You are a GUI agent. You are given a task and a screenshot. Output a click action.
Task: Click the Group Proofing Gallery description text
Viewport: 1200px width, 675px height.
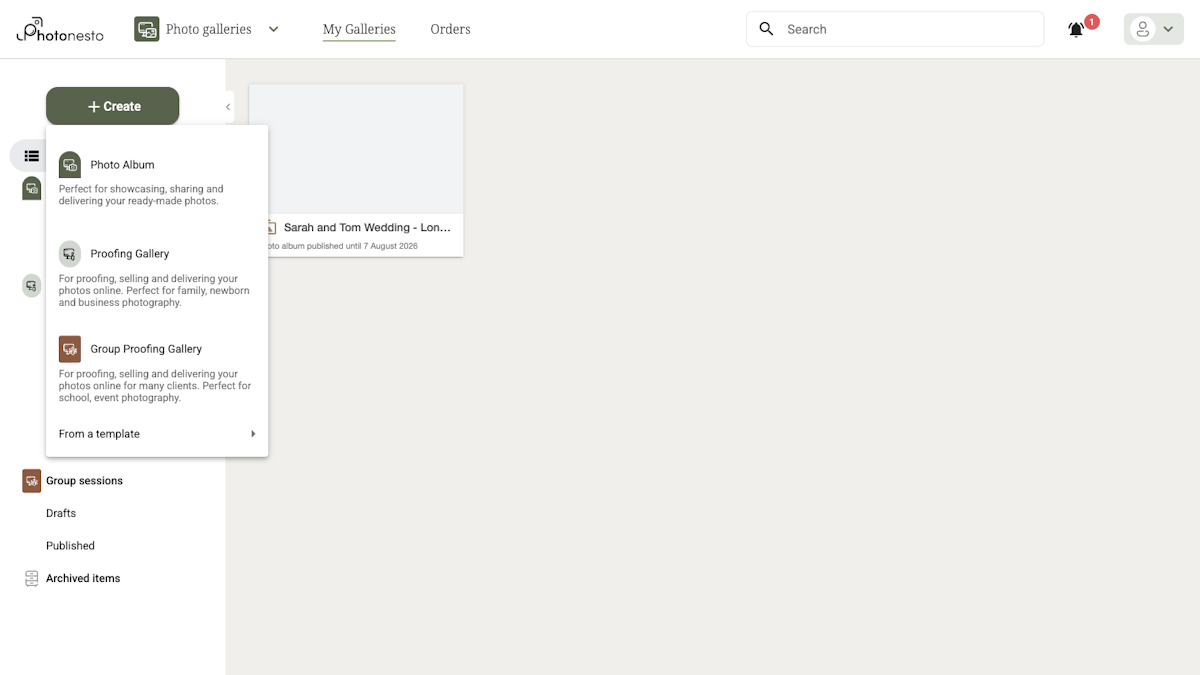(x=155, y=386)
